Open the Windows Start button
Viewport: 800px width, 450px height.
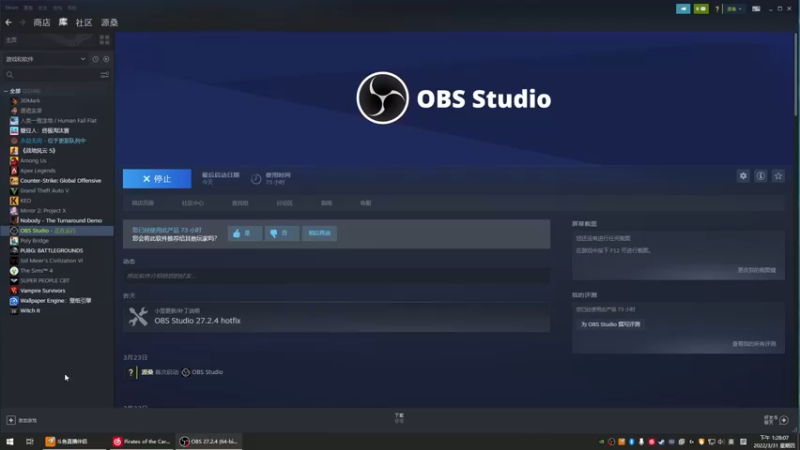[x=10, y=441]
